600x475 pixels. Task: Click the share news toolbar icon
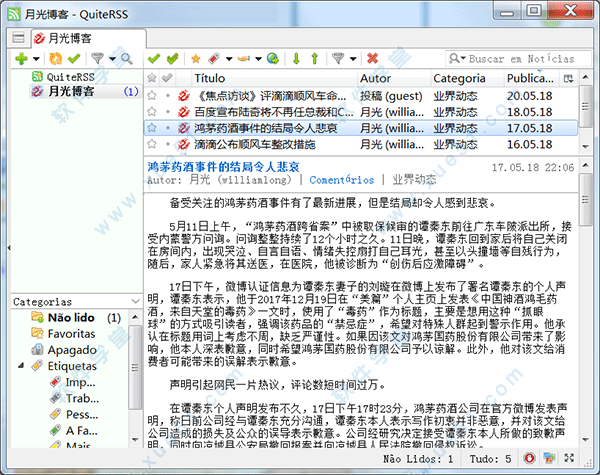(244, 59)
